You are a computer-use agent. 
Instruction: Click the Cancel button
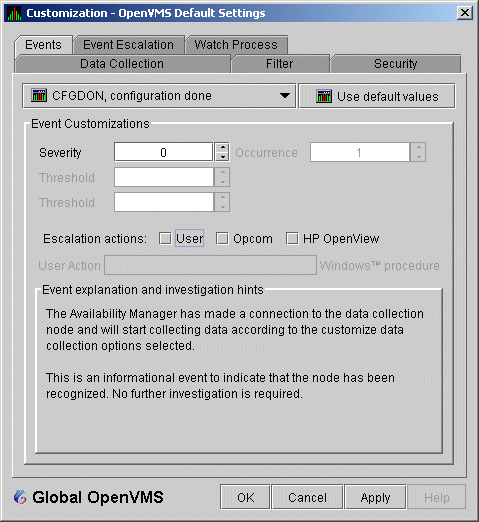(x=307, y=497)
